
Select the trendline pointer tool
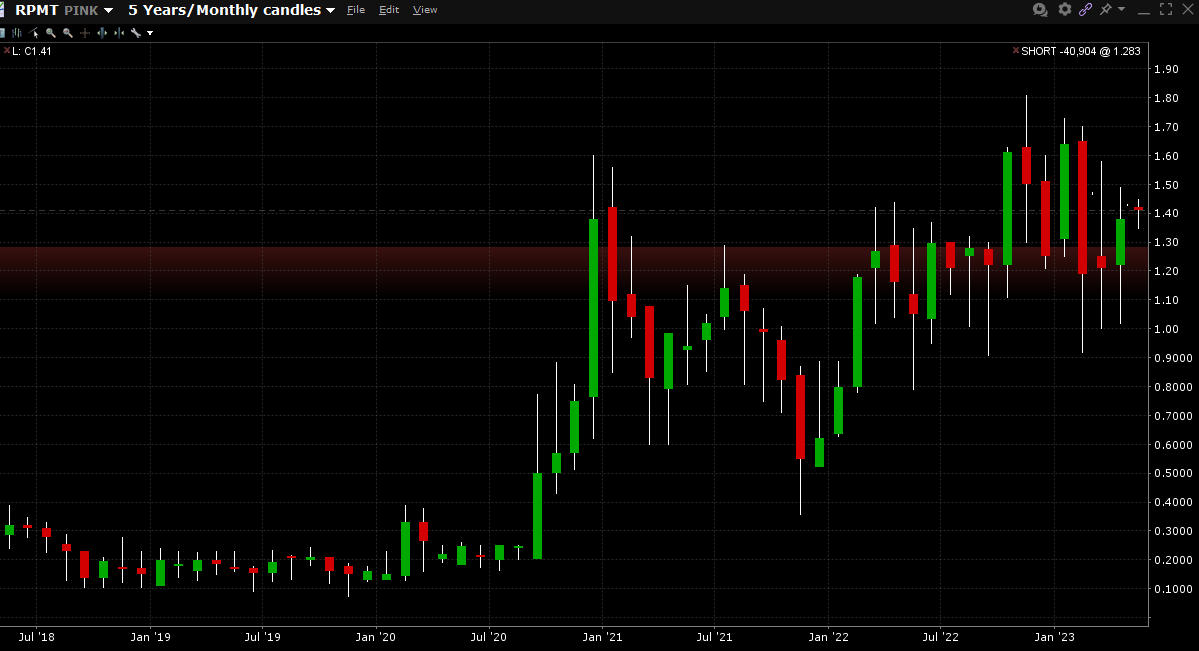[x=34, y=33]
